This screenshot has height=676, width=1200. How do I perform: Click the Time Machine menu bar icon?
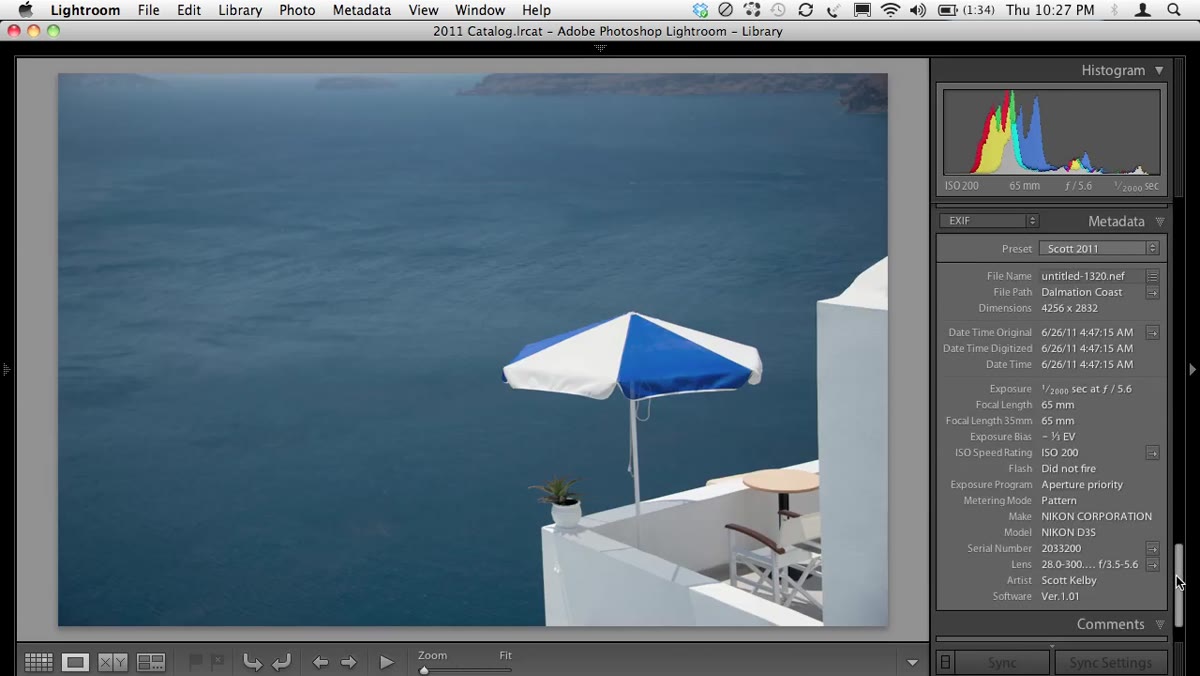[778, 10]
